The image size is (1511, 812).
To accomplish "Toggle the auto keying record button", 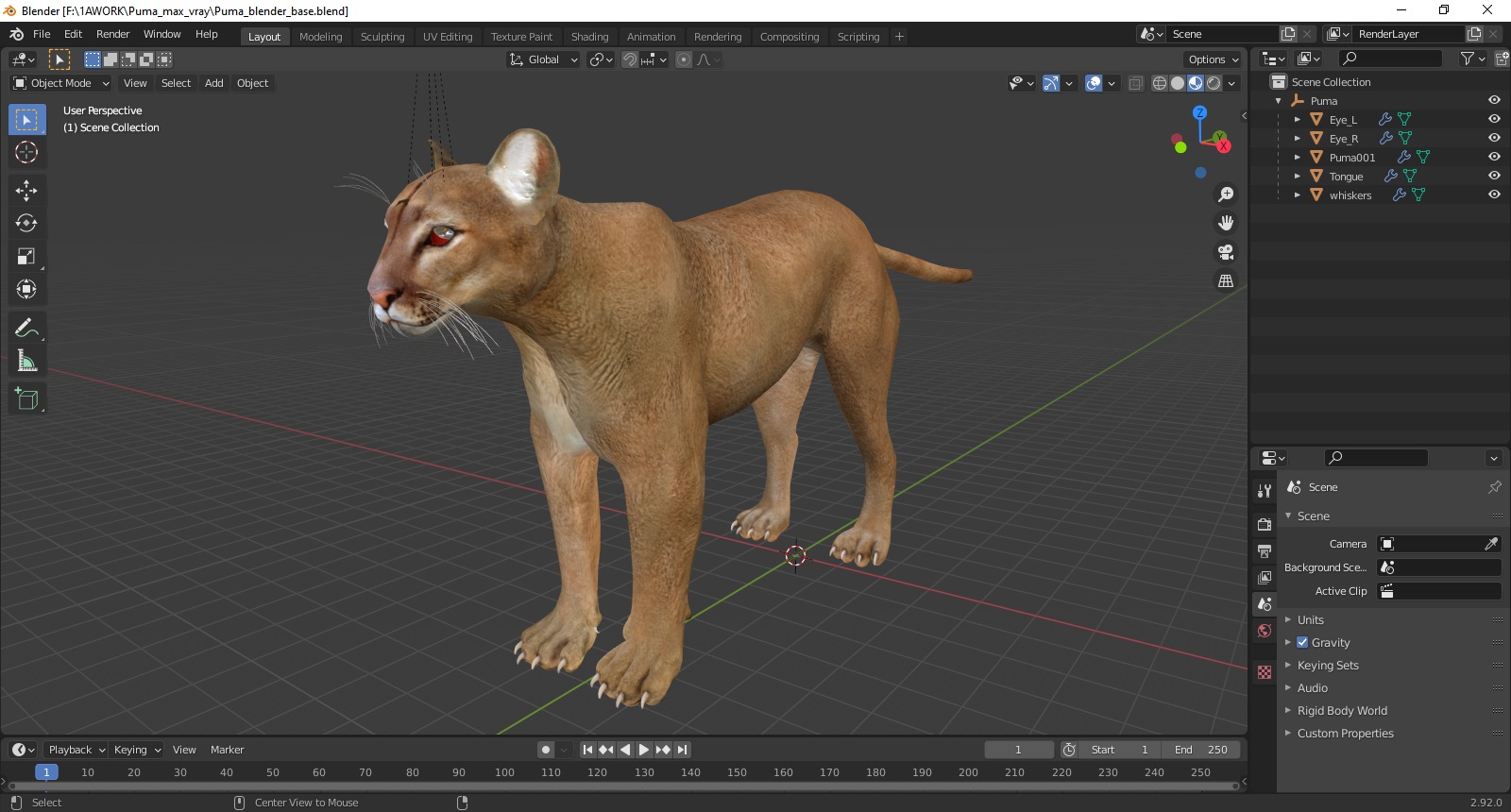I will point(545,750).
